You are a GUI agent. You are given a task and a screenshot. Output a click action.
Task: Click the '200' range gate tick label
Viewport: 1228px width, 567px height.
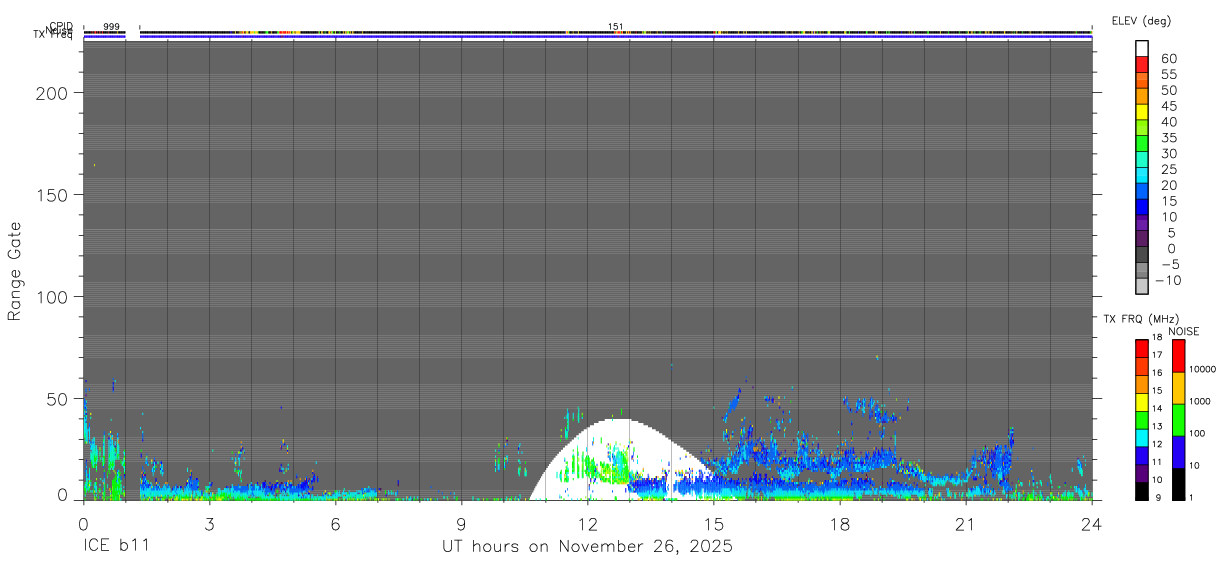coord(53,92)
